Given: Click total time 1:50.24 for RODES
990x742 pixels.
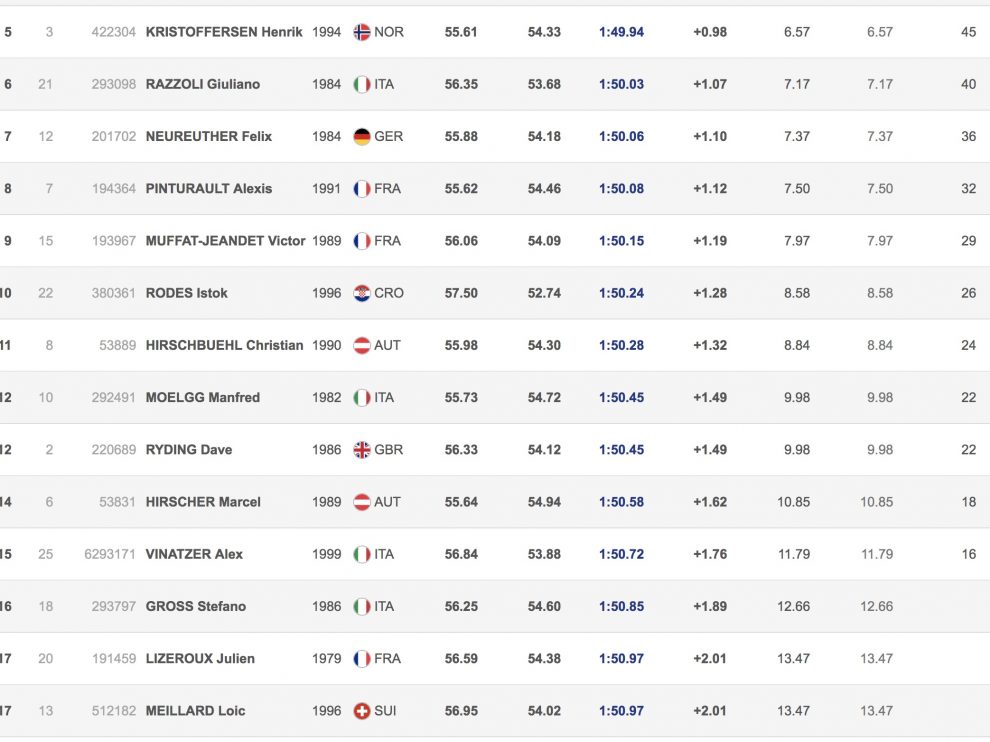Looking at the screenshot, I should point(621,293).
